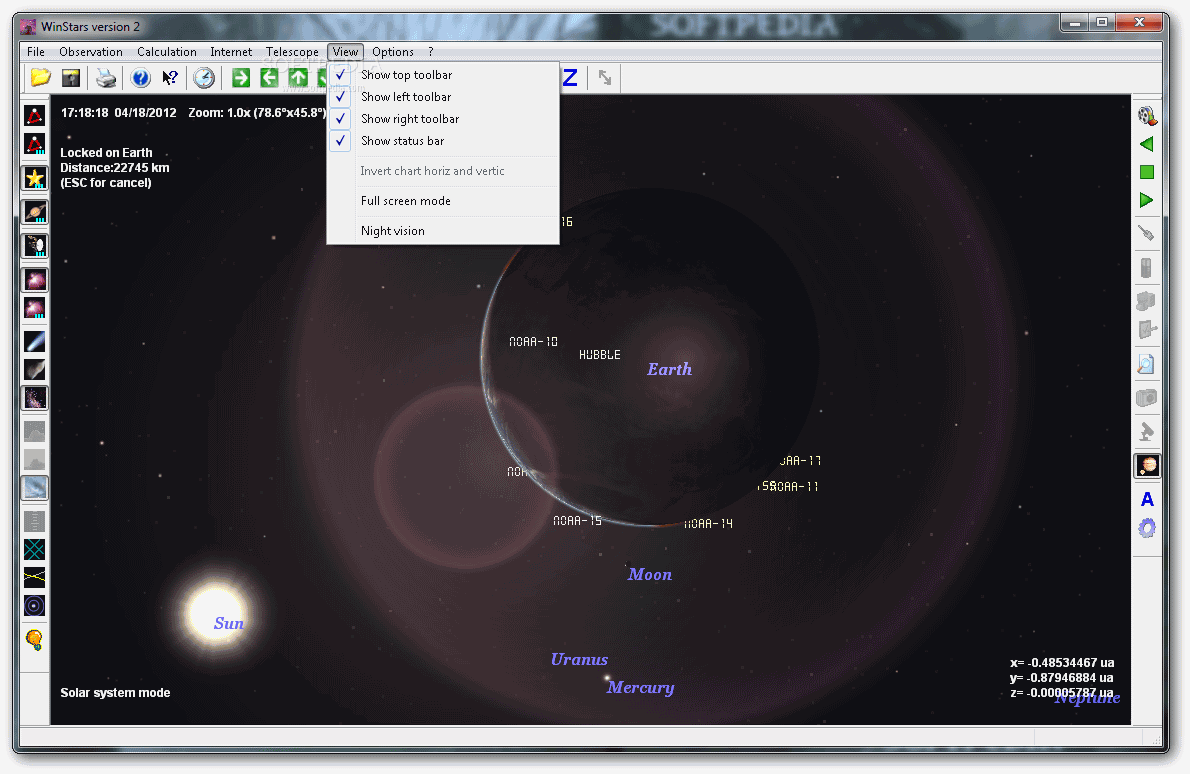
Task: Stop animation with the green square
Action: pyautogui.click(x=1147, y=172)
